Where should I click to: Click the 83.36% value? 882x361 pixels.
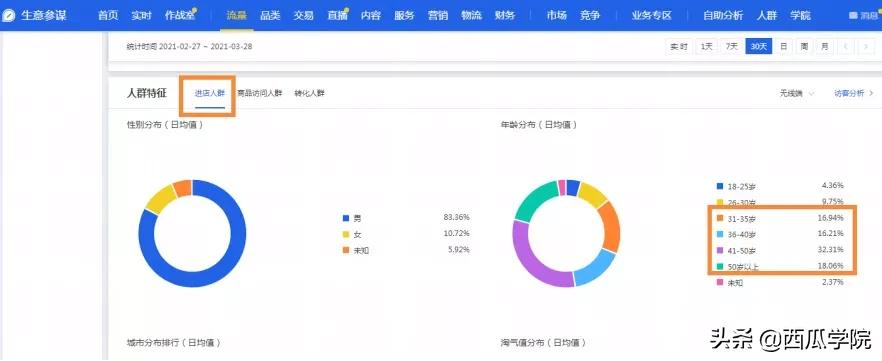point(456,217)
